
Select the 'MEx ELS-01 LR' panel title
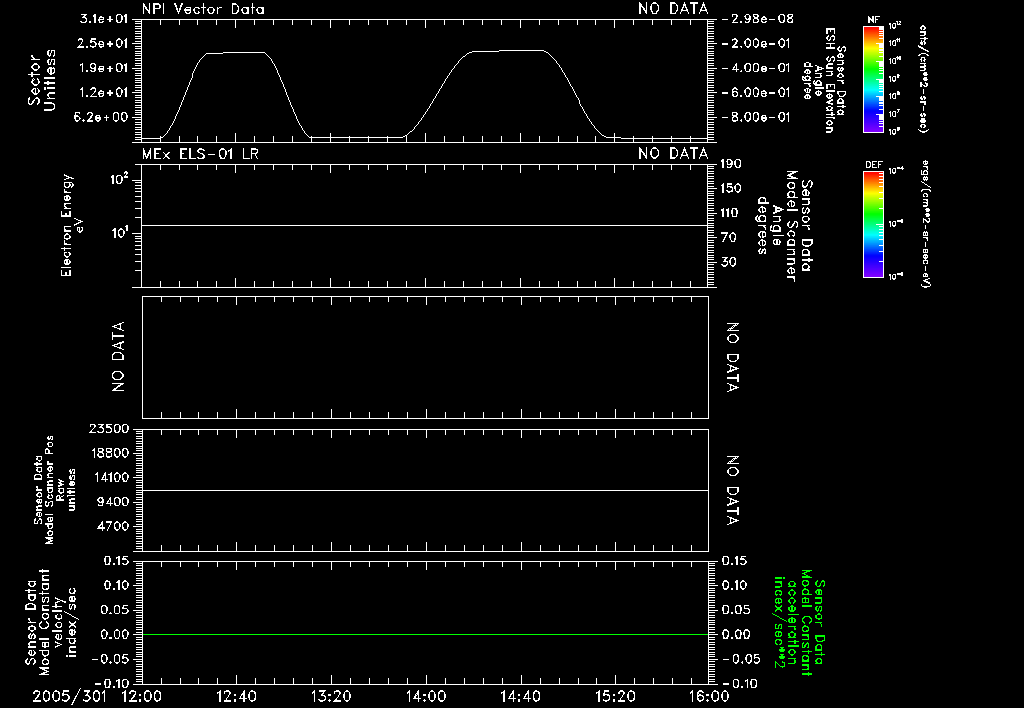pos(200,154)
